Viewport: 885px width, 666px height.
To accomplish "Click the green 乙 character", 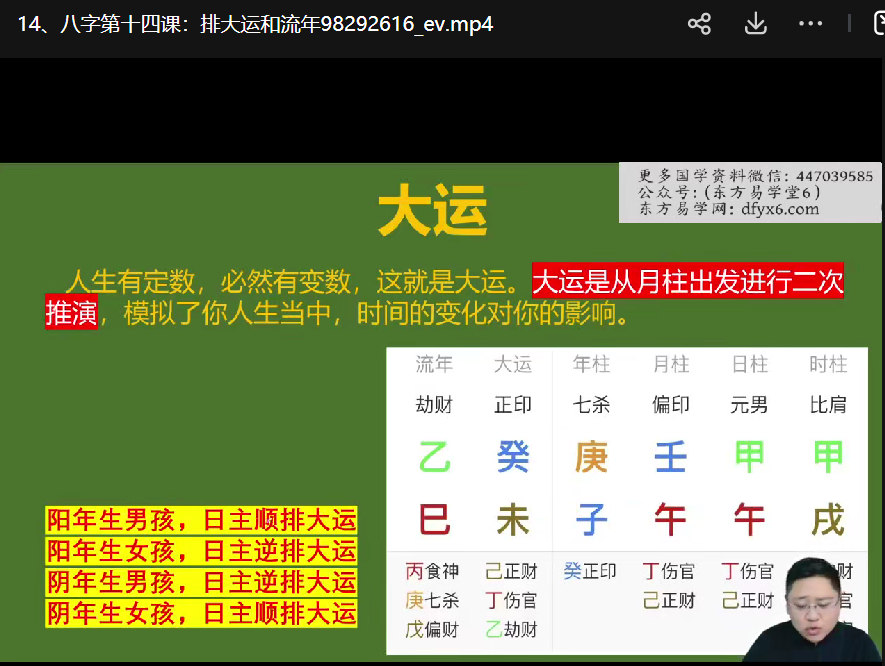I will tap(434, 457).
